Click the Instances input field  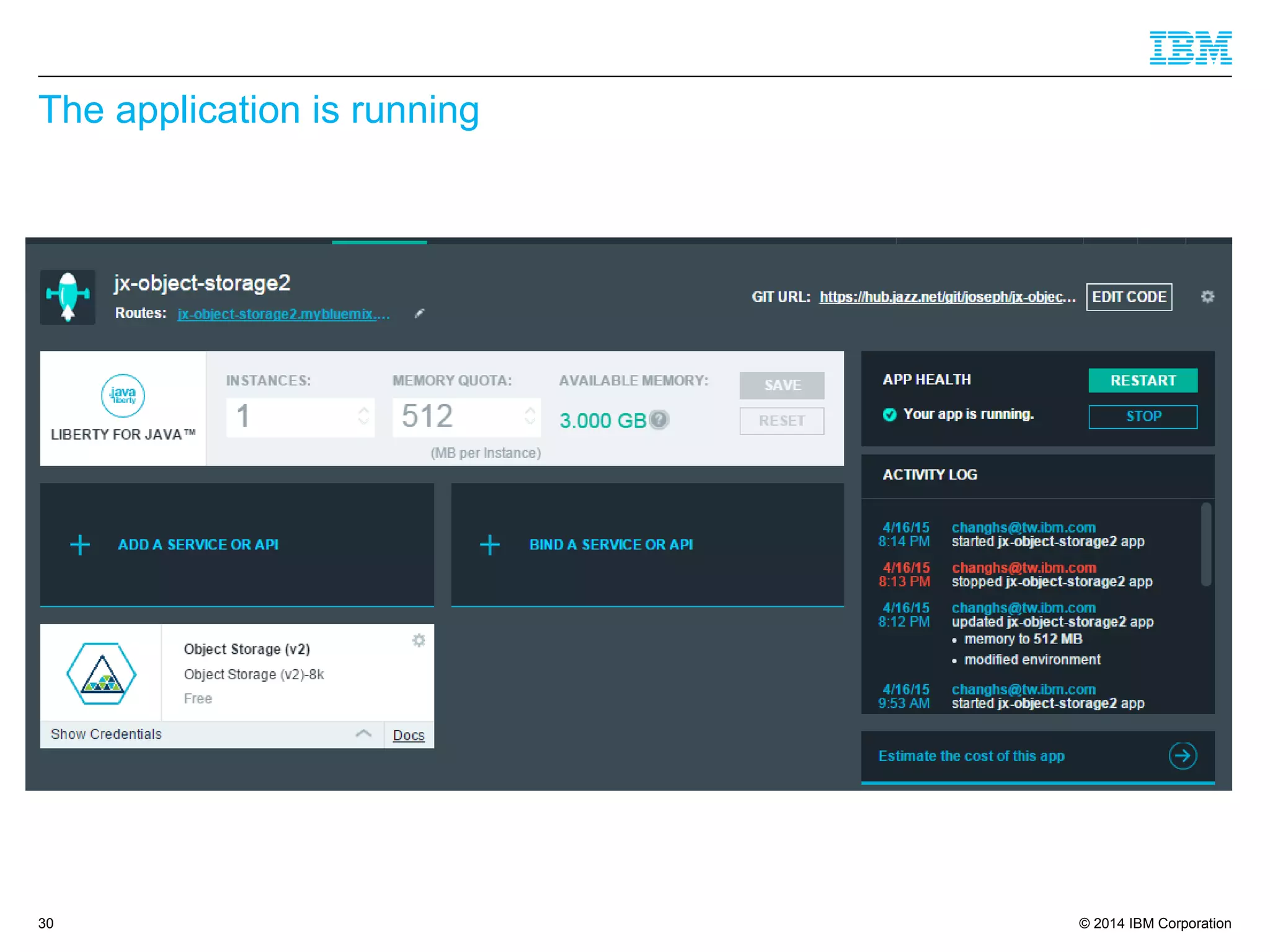[x=300, y=417]
